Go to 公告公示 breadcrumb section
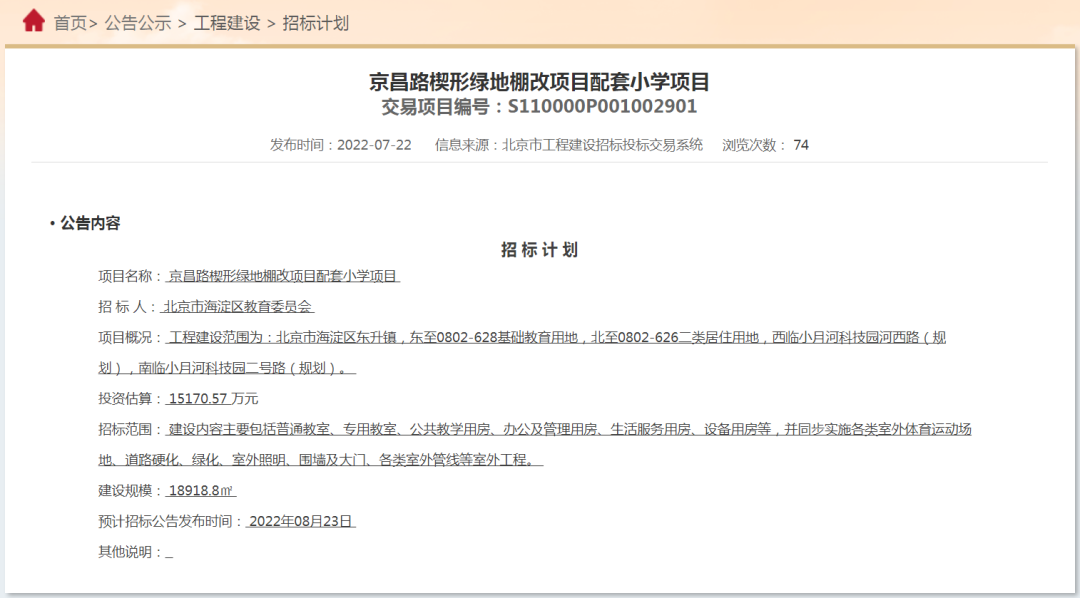The height and width of the screenshot is (598, 1080). [x=138, y=23]
